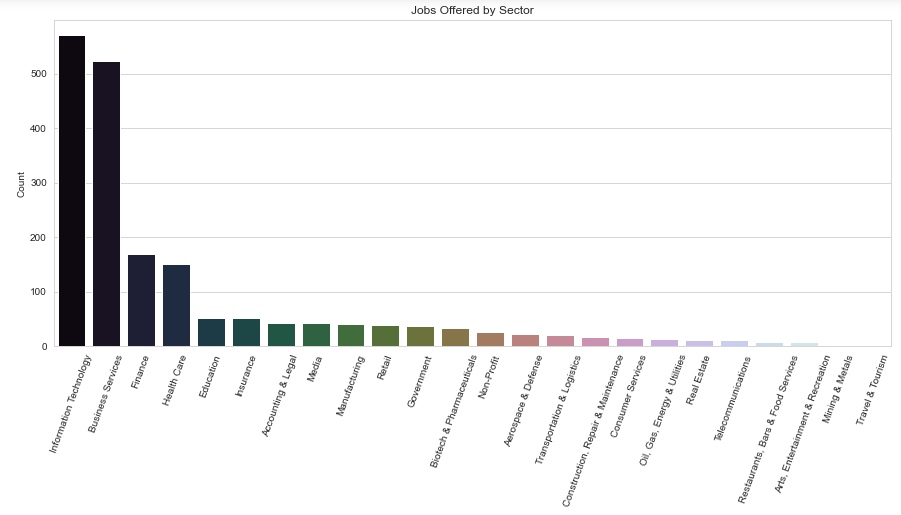The image size is (901, 515).
Task: Click the 'Travel & Tourism' axis label
Action: 870,390
